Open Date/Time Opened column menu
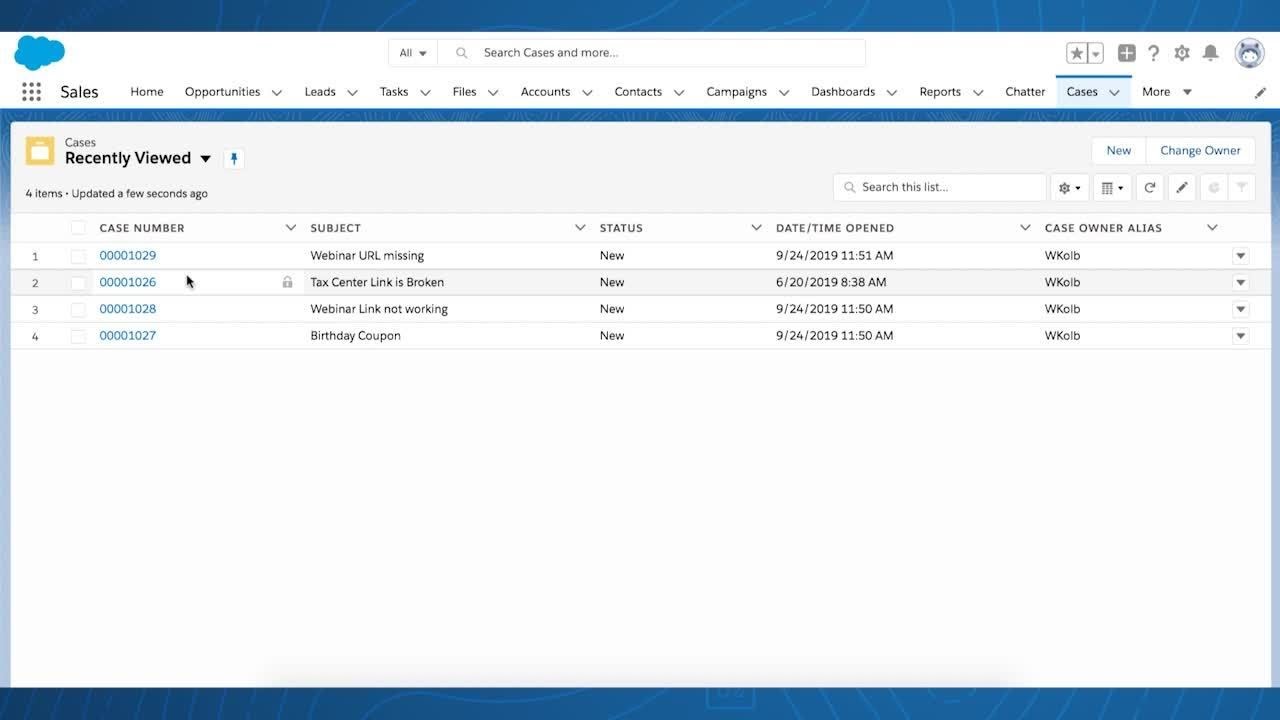The image size is (1280, 720). pos(1025,228)
